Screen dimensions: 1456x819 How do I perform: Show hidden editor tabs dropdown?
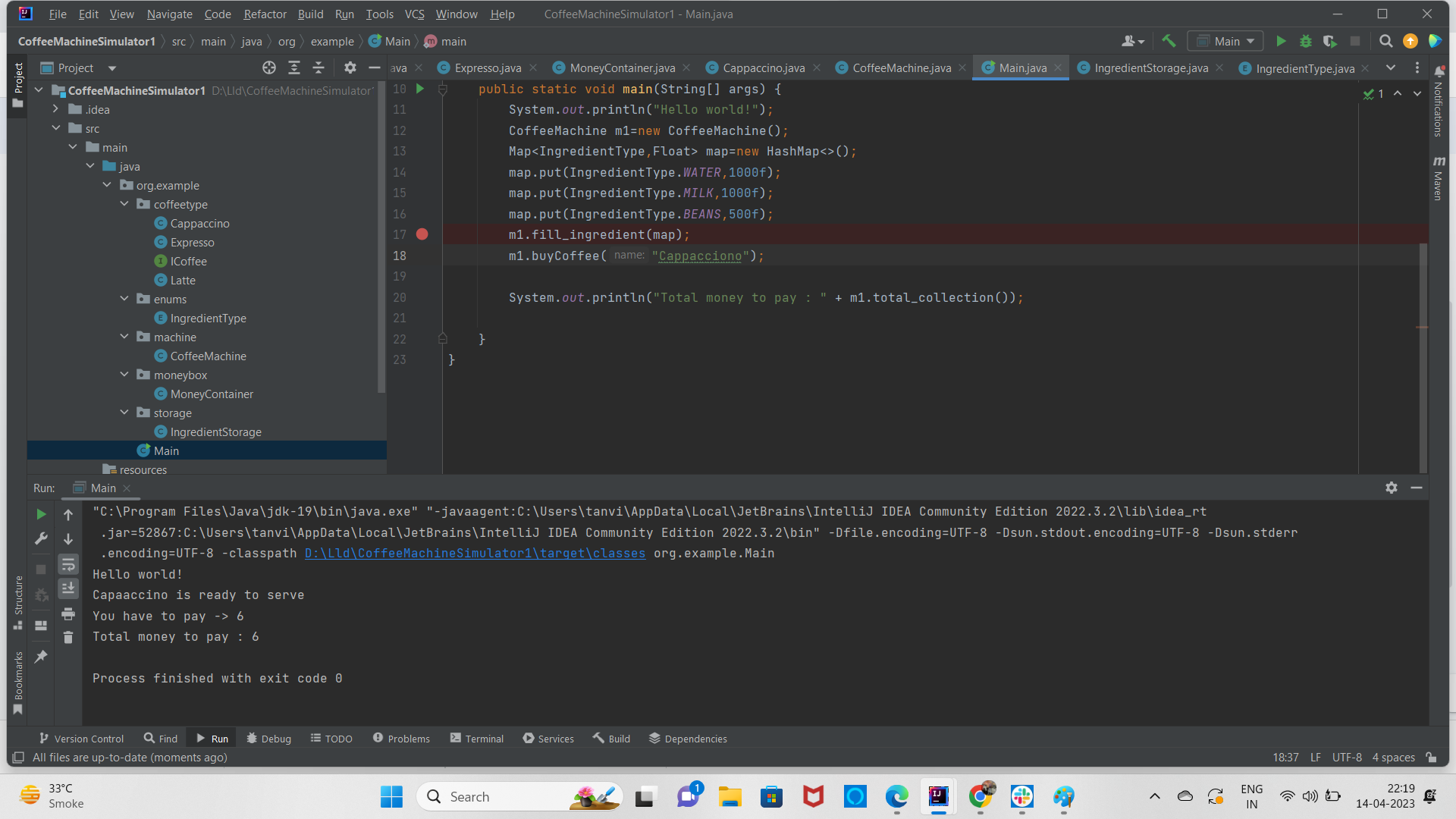[x=1391, y=68]
